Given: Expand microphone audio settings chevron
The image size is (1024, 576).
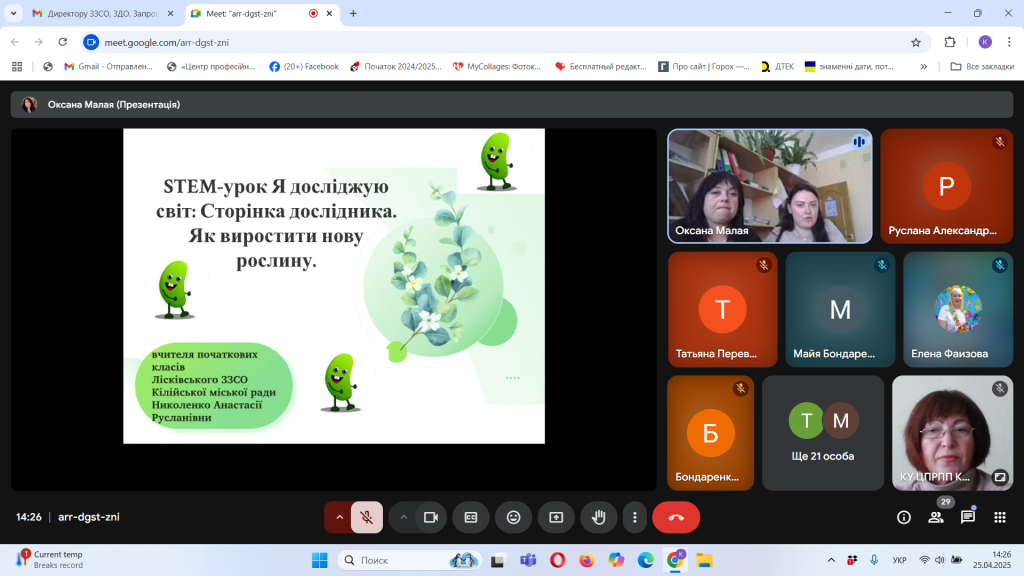Looking at the screenshot, I should coord(339,517).
